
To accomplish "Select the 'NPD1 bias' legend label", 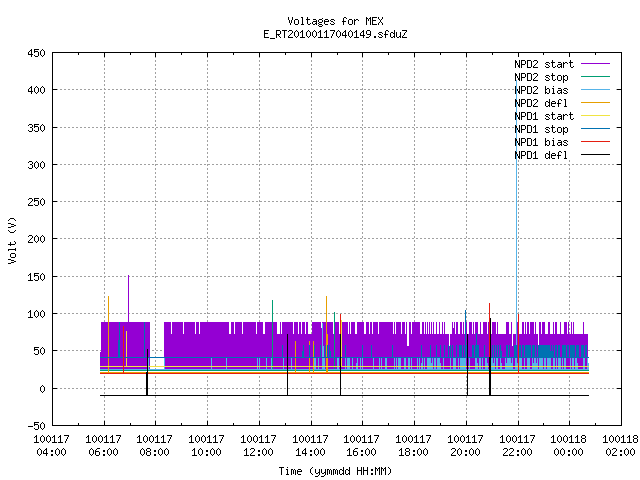I will pos(541,142).
